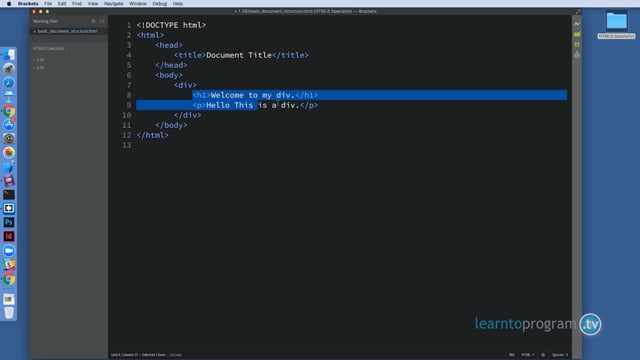Open the Window menu
Image resolution: width=640 pixels, height=360 pixels.
coord(138,4)
